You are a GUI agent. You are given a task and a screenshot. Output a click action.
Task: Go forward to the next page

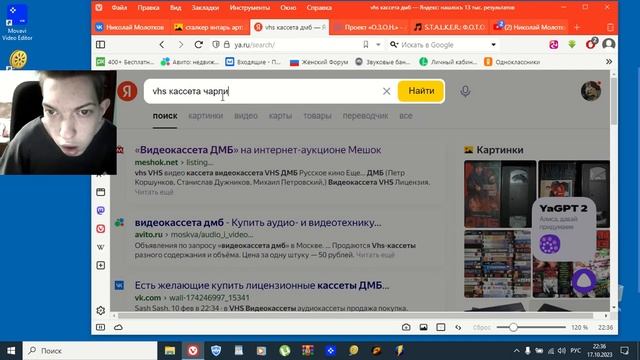click(x=180, y=44)
